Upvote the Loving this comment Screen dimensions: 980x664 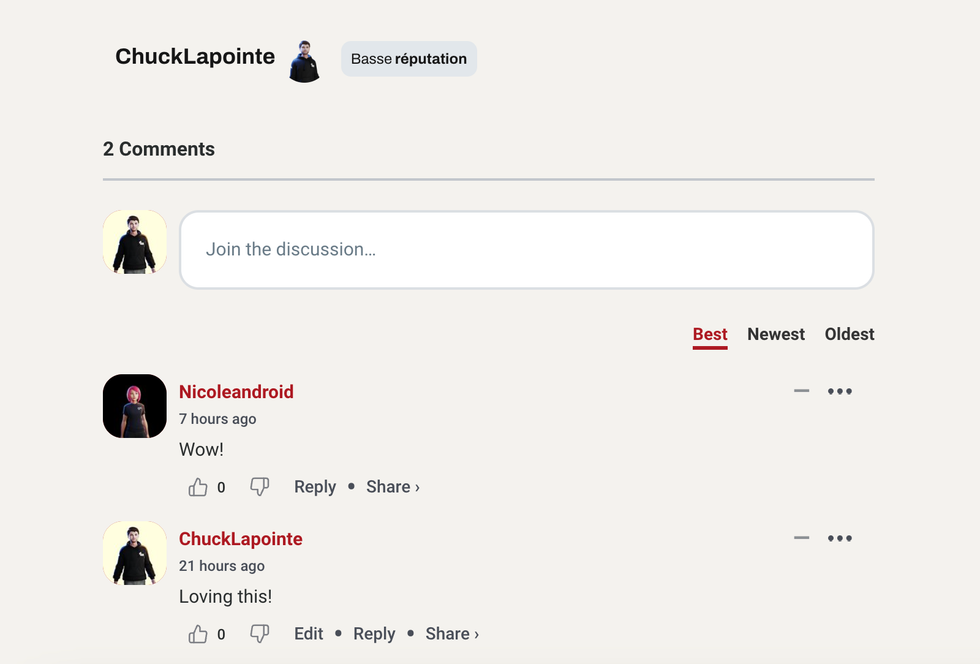pos(197,633)
